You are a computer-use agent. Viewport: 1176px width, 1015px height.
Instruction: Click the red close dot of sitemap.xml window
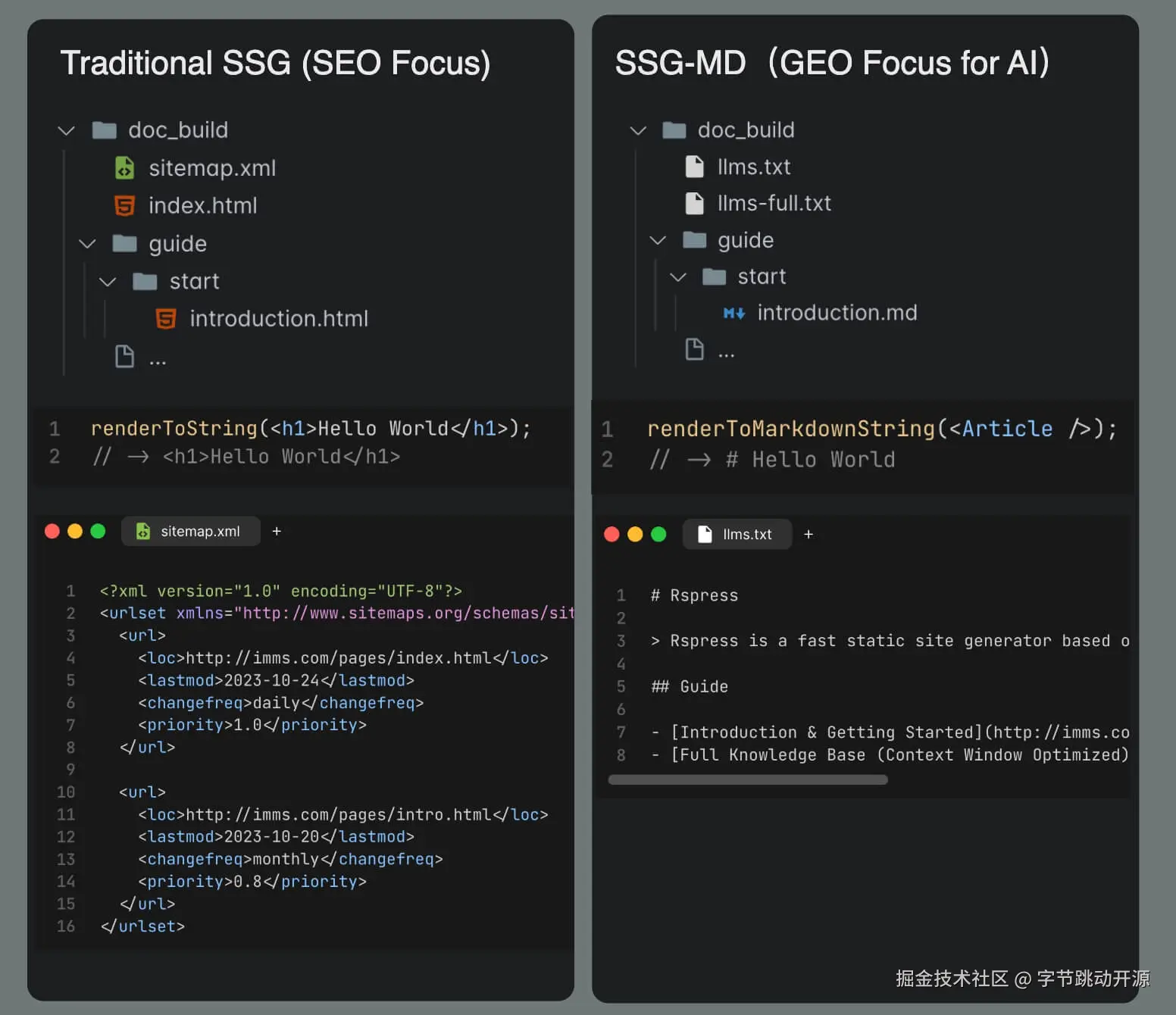(x=52, y=531)
